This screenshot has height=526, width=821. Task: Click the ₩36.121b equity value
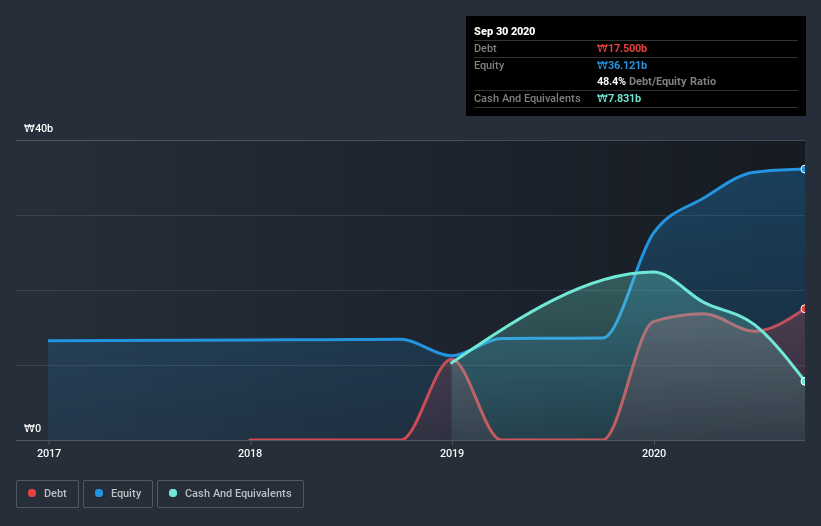[x=622, y=65]
